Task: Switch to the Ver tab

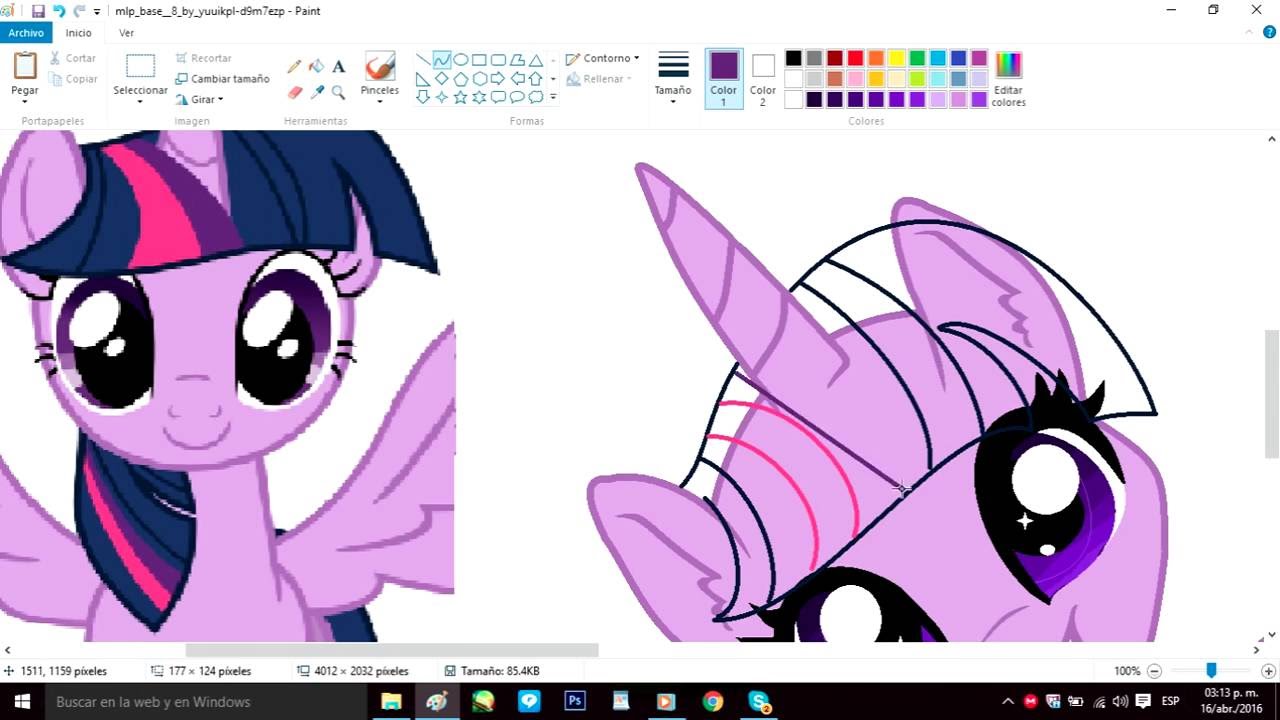Action: pos(126,33)
